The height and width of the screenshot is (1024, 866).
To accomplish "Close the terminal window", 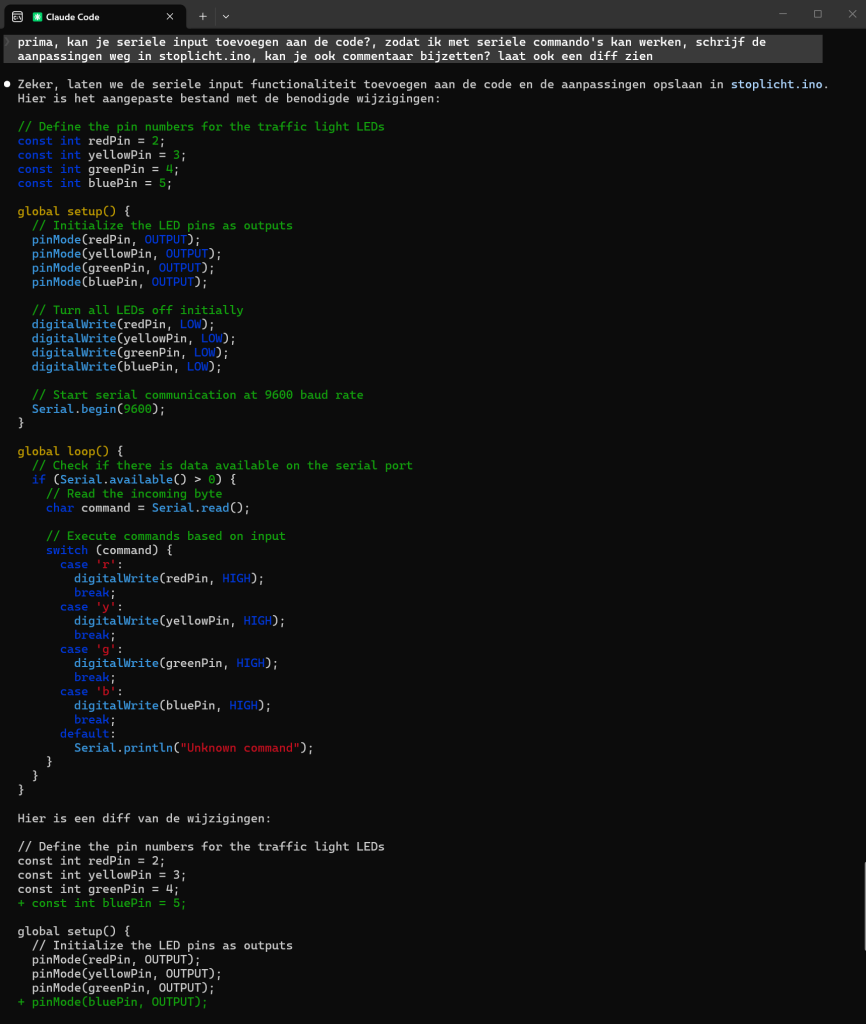I will (850, 14).
